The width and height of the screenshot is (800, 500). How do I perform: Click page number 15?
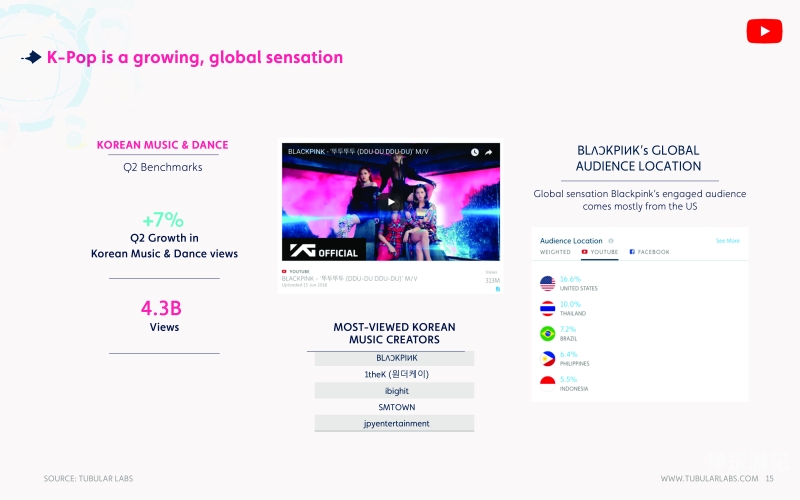769,479
